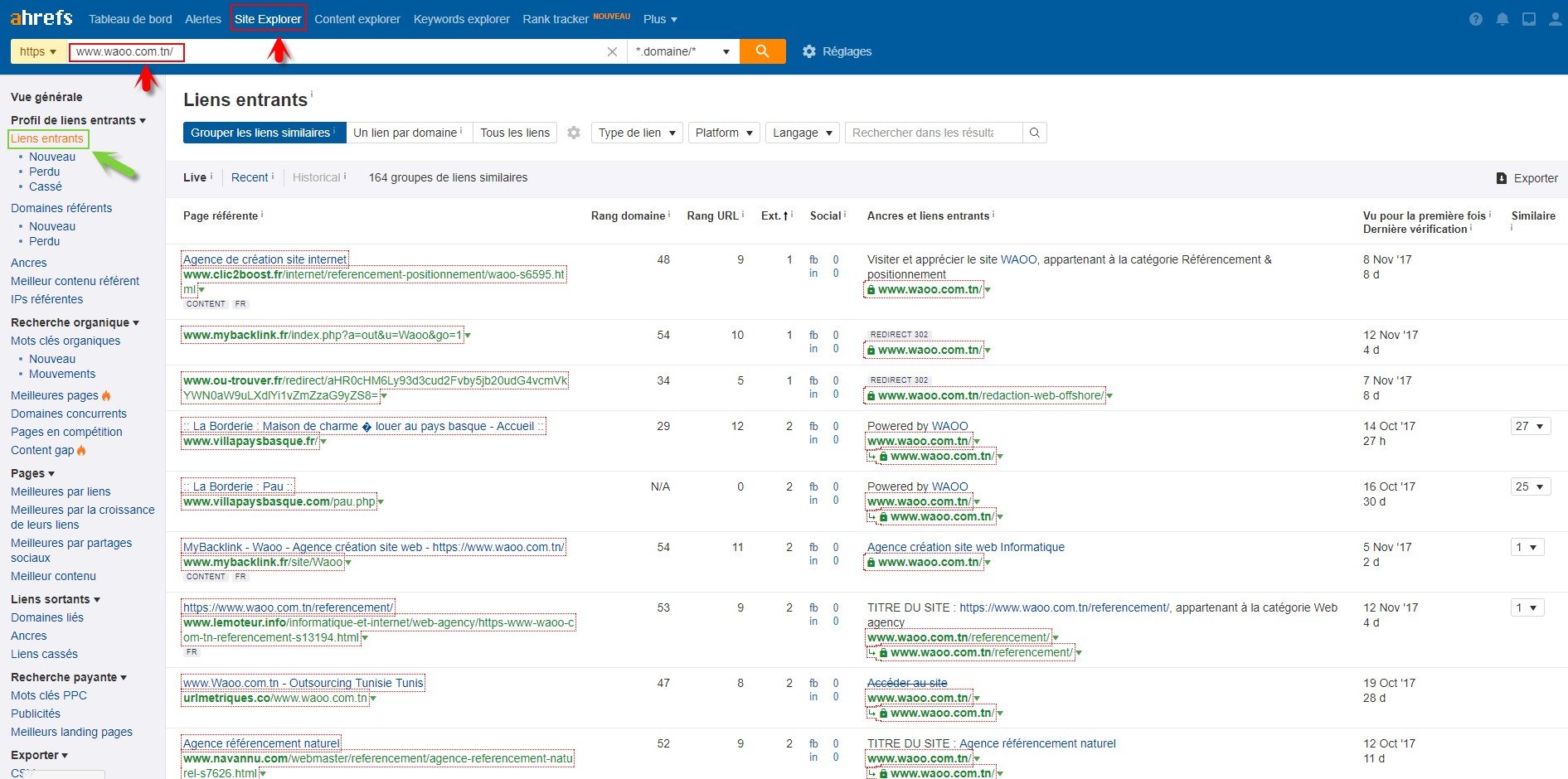This screenshot has width=1568, height=779.
Task: Expand Exporter sidebar section
Action: (x=39, y=755)
